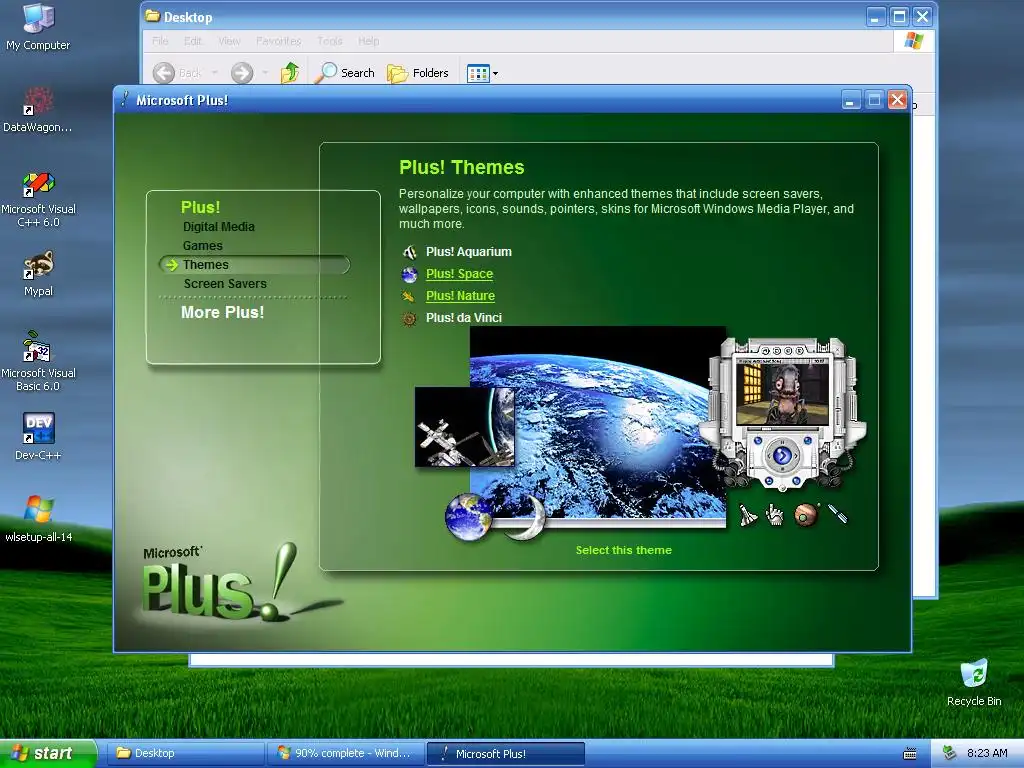Viewport: 1024px width, 768px height.
Task: Open the Games section
Action: pos(202,246)
